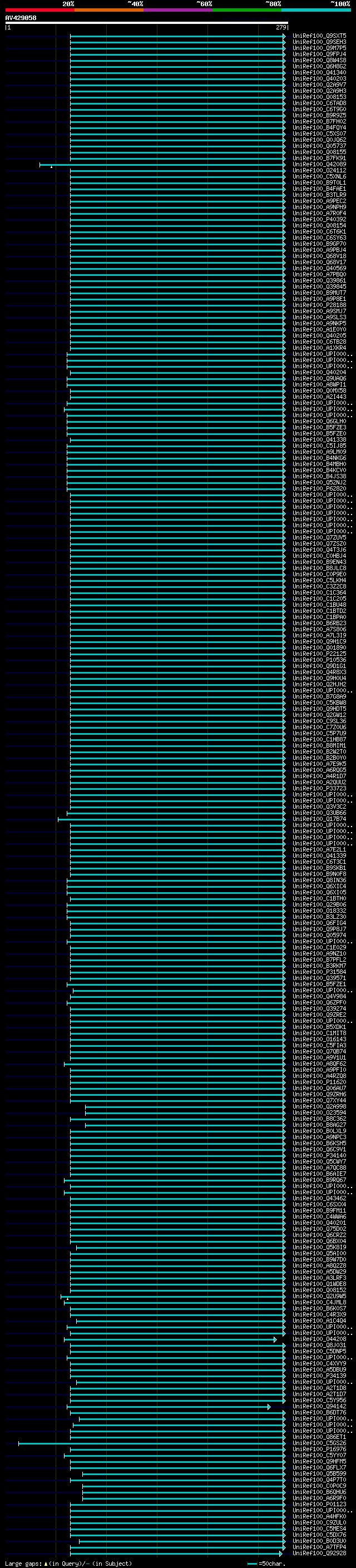Select hit UniRef100_Q94142
The height and width of the screenshot is (1568, 356).
(319, 1407)
